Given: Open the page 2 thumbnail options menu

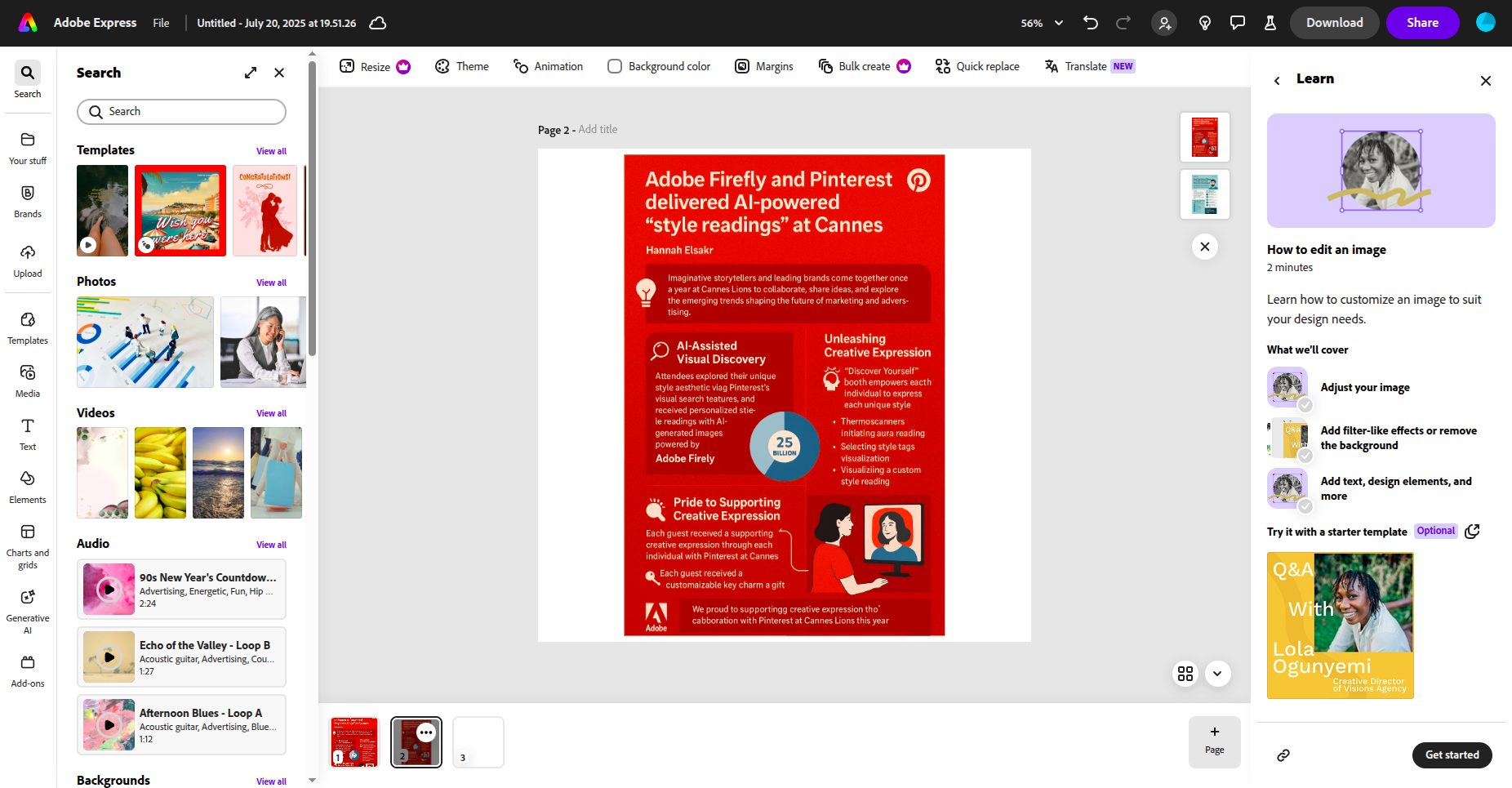Looking at the screenshot, I should point(426,732).
